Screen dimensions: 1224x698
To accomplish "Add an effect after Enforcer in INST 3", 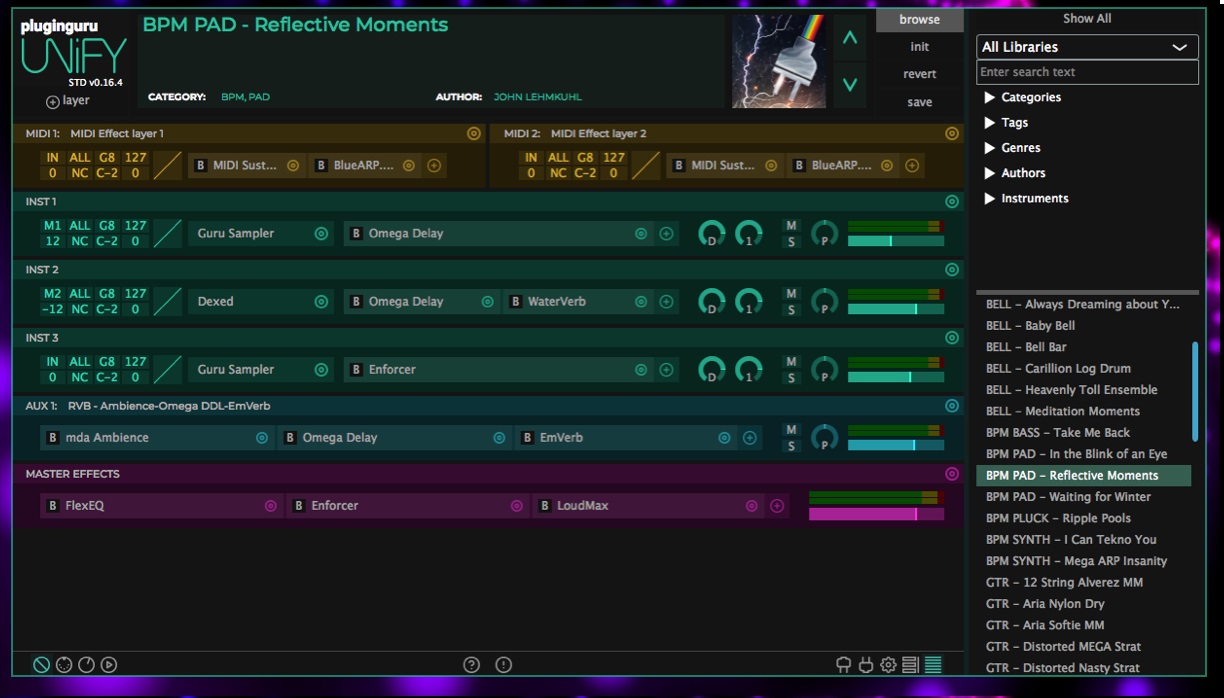I will [667, 369].
